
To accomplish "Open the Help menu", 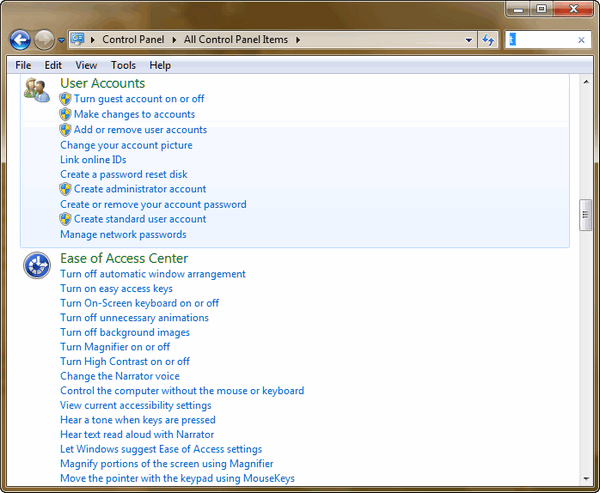I will point(160,65).
